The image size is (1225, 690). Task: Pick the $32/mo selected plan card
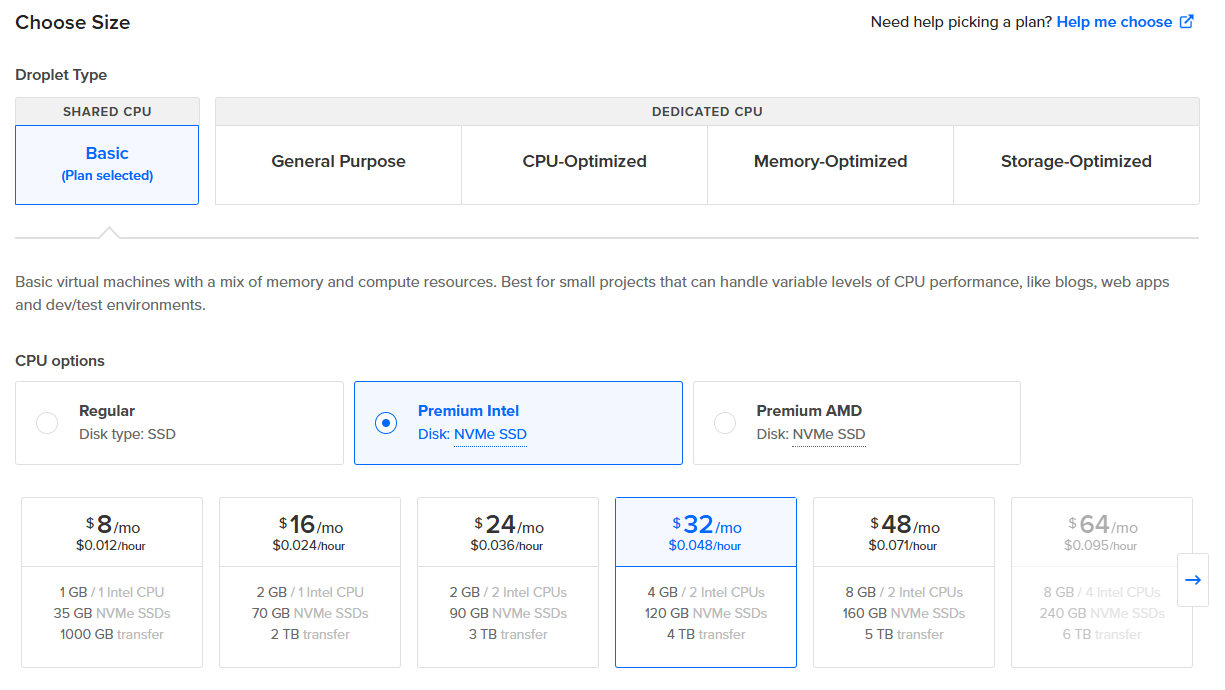(x=706, y=582)
